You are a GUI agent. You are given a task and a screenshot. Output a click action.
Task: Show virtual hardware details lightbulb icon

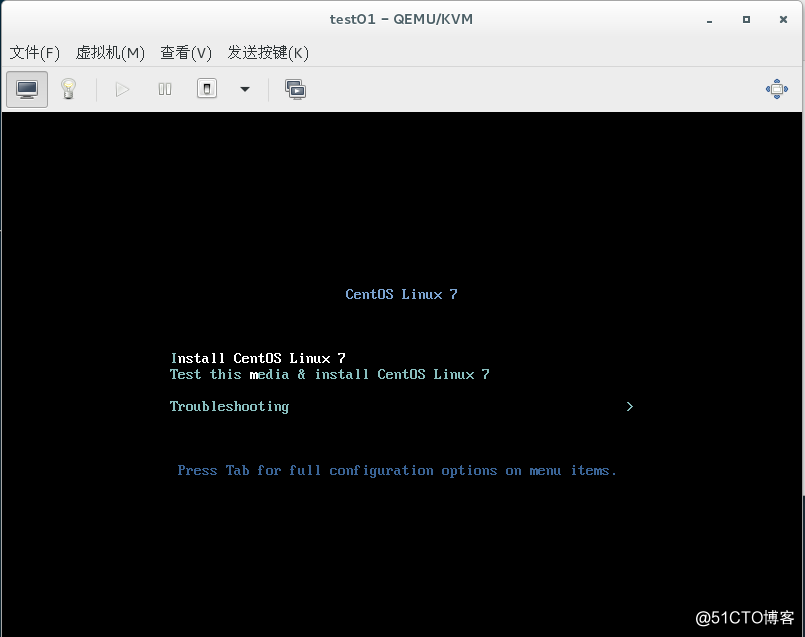68,89
